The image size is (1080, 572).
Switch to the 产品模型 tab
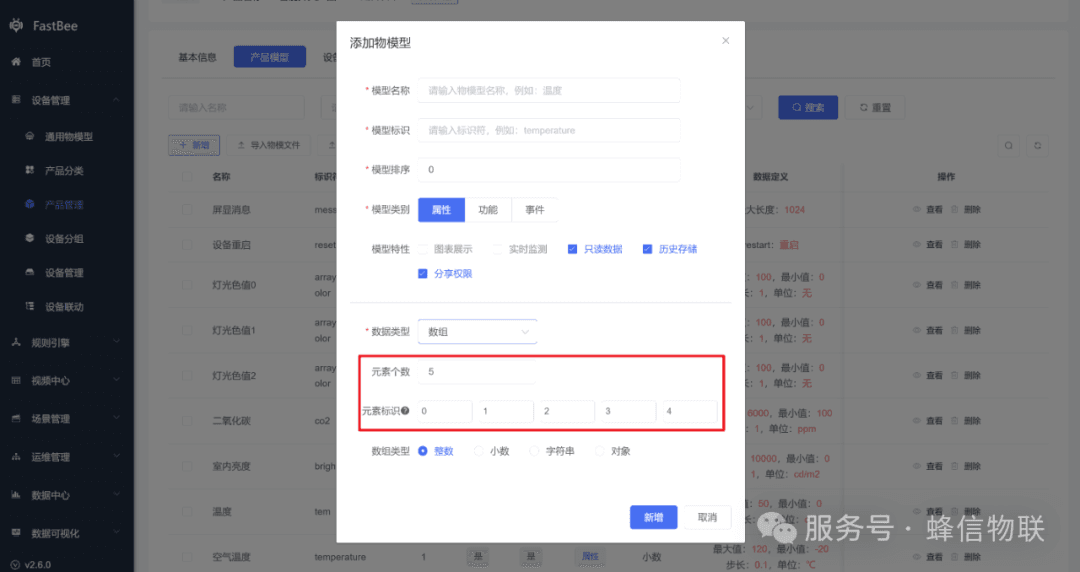tap(269, 57)
